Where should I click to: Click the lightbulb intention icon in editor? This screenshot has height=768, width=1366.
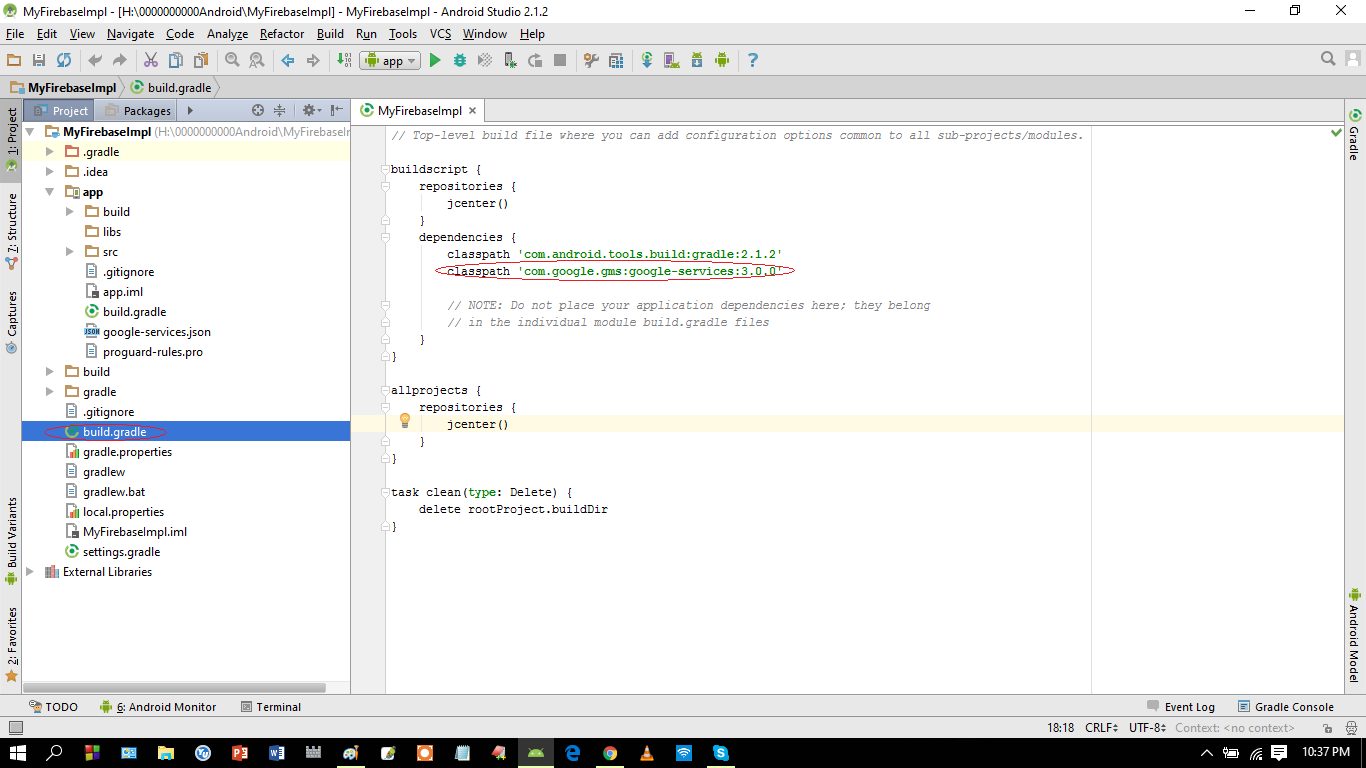(x=405, y=421)
